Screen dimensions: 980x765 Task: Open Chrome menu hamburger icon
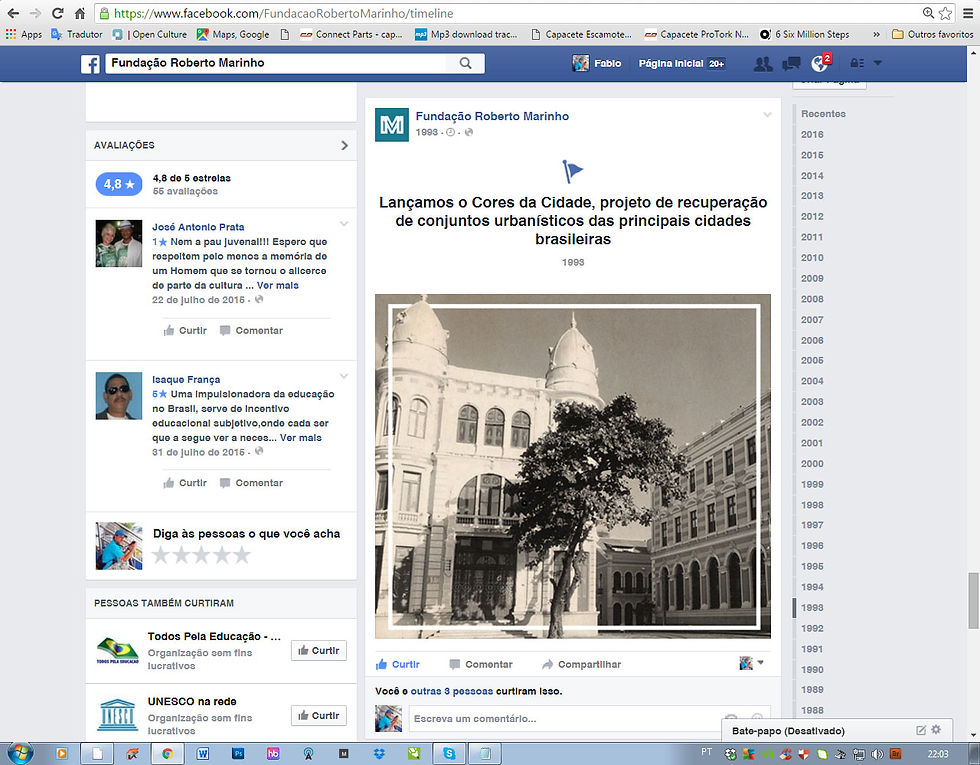point(968,13)
